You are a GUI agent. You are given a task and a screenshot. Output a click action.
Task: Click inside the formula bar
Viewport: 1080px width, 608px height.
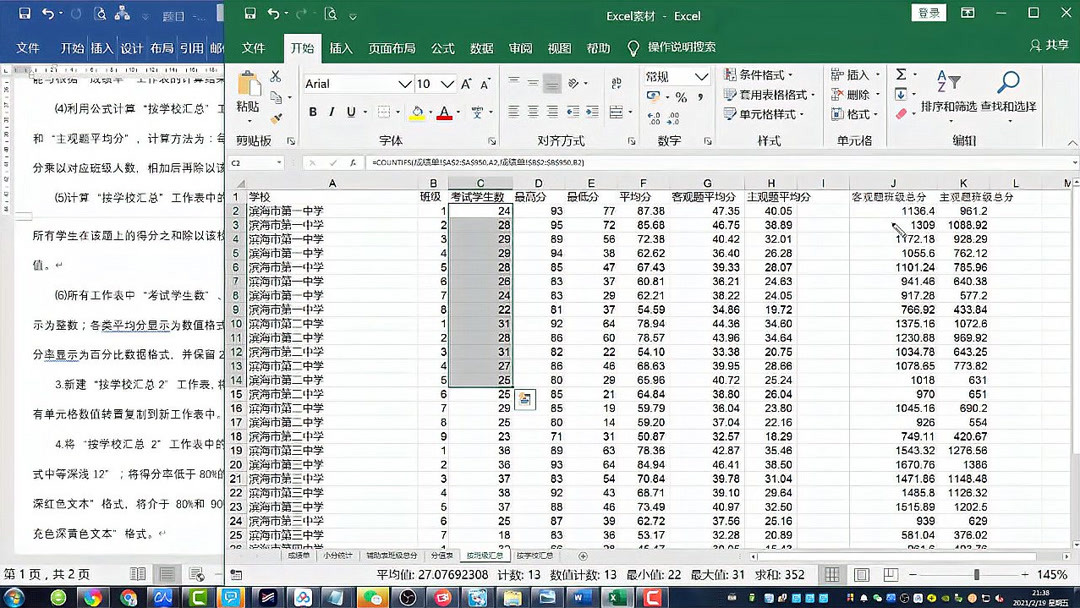click(x=600, y=160)
